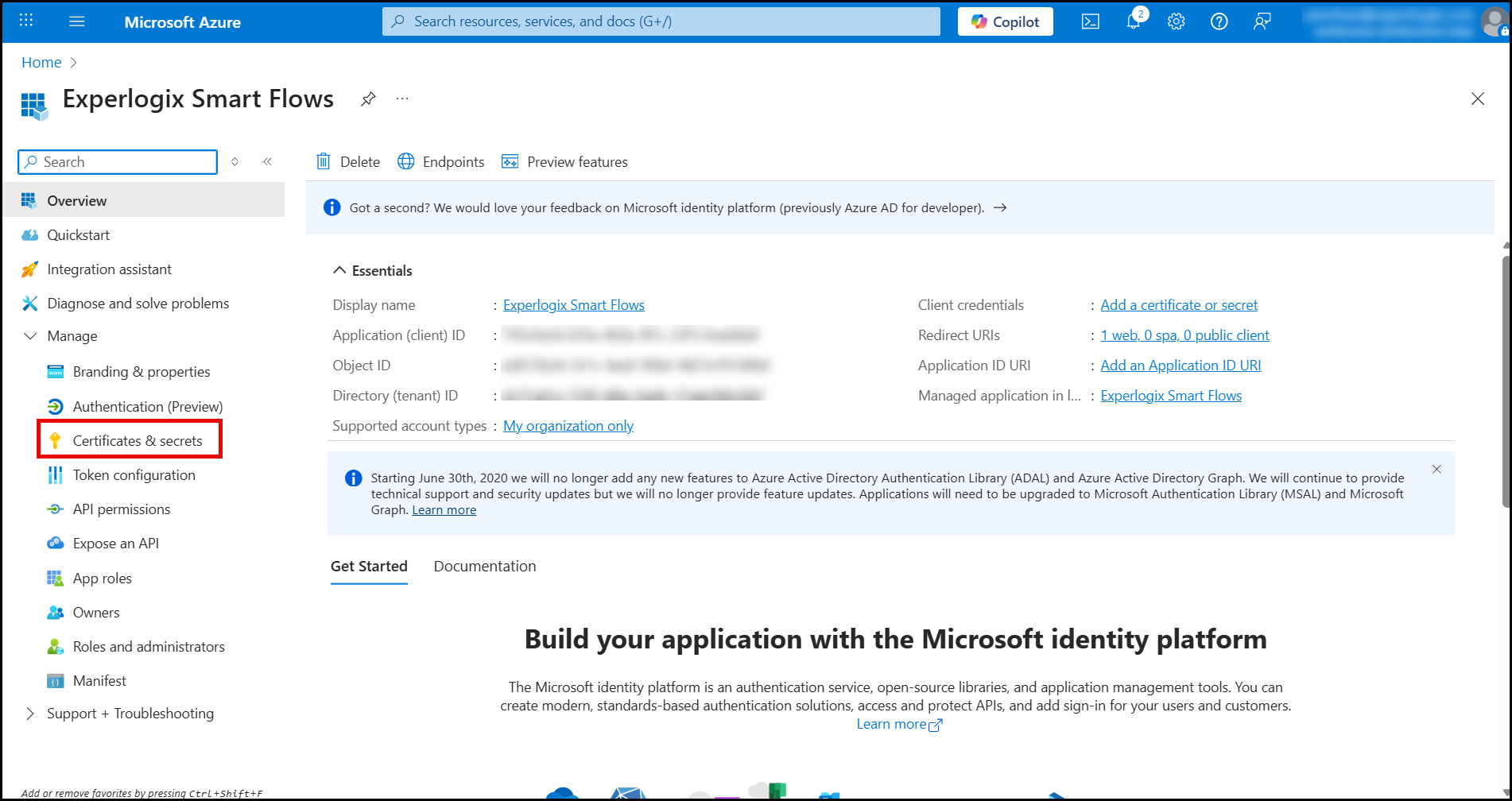Screen dimensions: 1512x801
Task: Click the Copilot button
Action: (x=1006, y=21)
